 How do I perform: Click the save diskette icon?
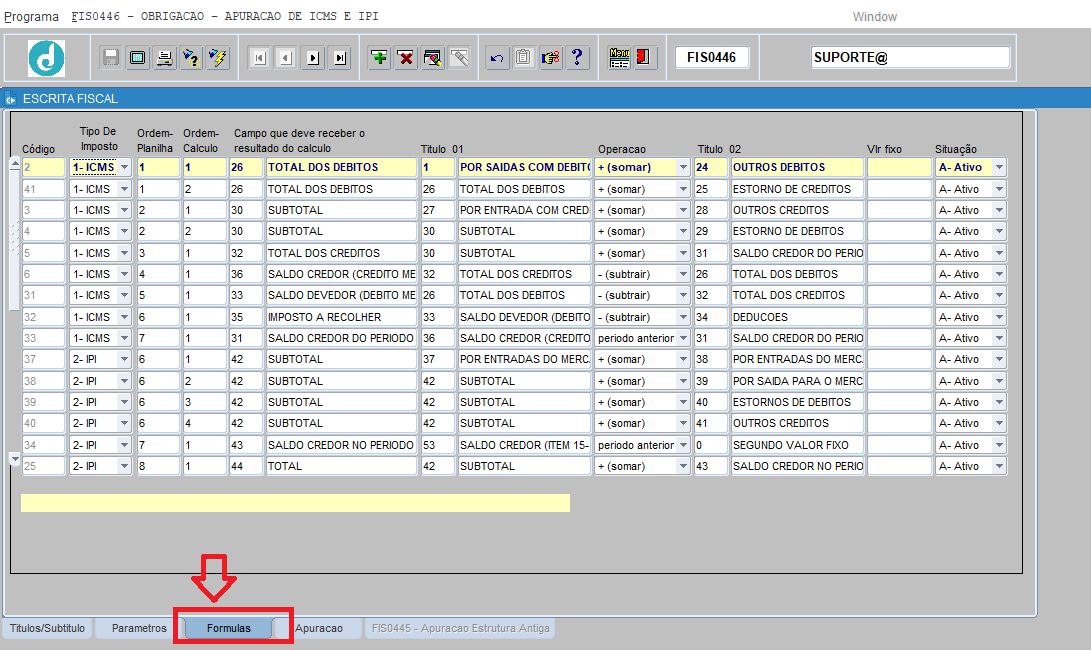(x=111, y=58)
